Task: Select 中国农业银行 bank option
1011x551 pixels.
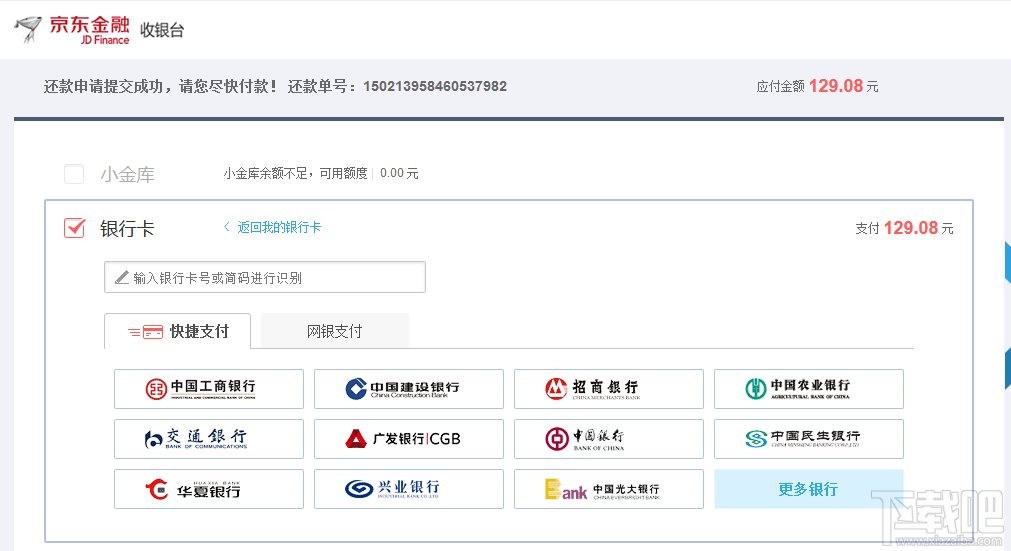Action: (x=809, y=389)
